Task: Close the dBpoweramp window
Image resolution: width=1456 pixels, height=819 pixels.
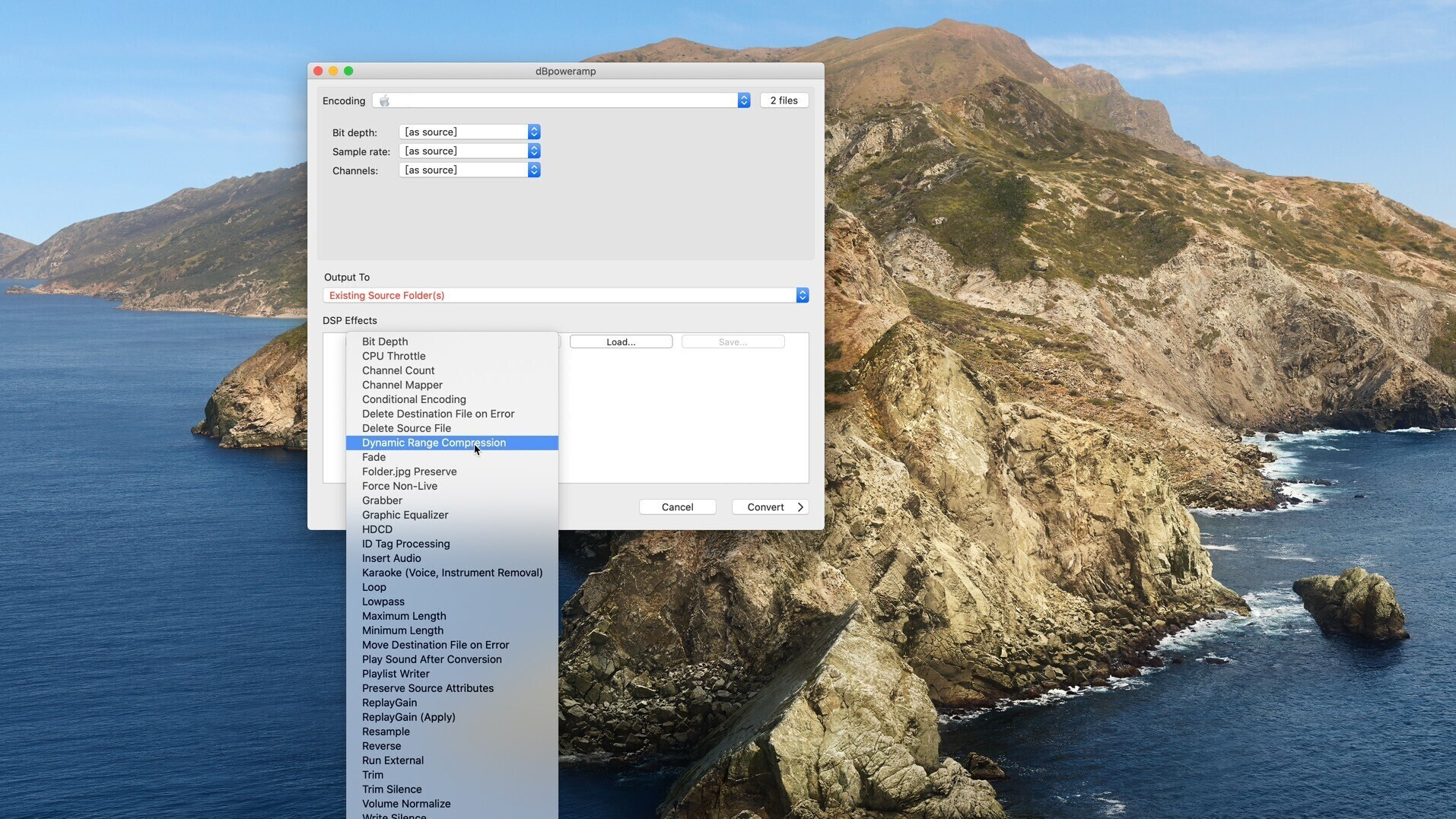Action: coord(318,71)
